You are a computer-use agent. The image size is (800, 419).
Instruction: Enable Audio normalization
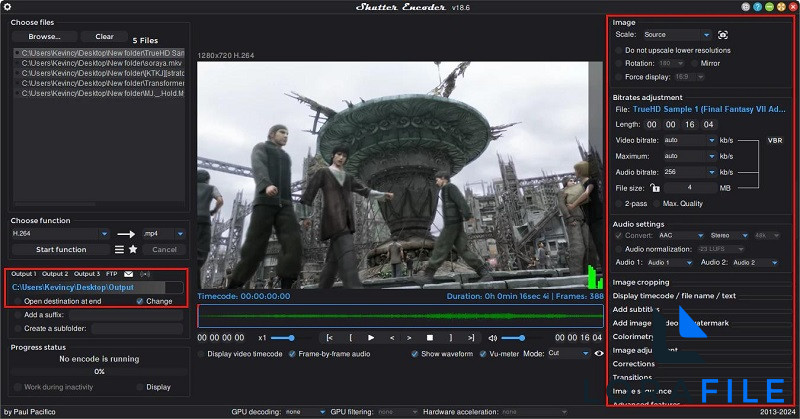pos(619,249)
